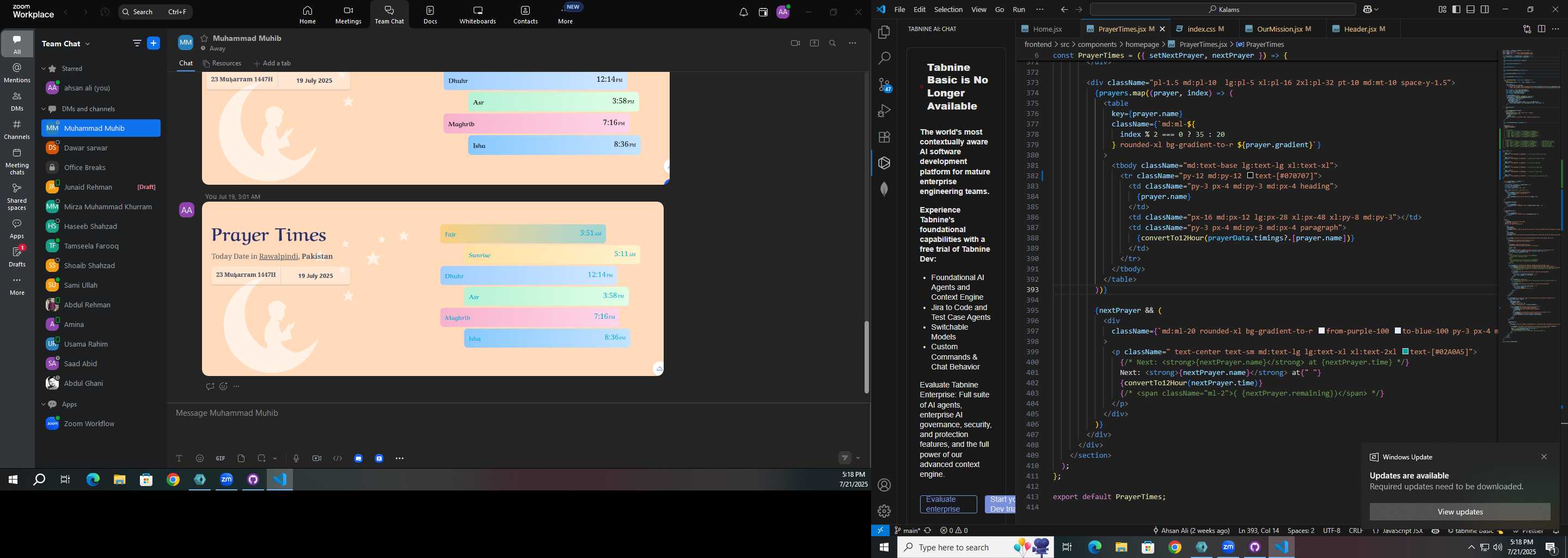Screen dimensions: 1568x558
Task: Open the Zoom profile avatar menu
Action: click(x=783, y=12)
